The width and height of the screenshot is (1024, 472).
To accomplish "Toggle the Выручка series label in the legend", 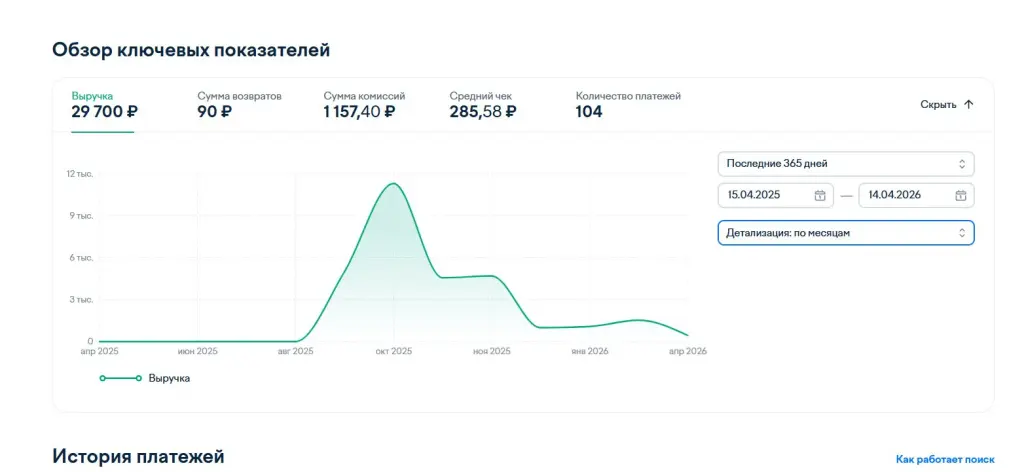I will click(169, 378).
